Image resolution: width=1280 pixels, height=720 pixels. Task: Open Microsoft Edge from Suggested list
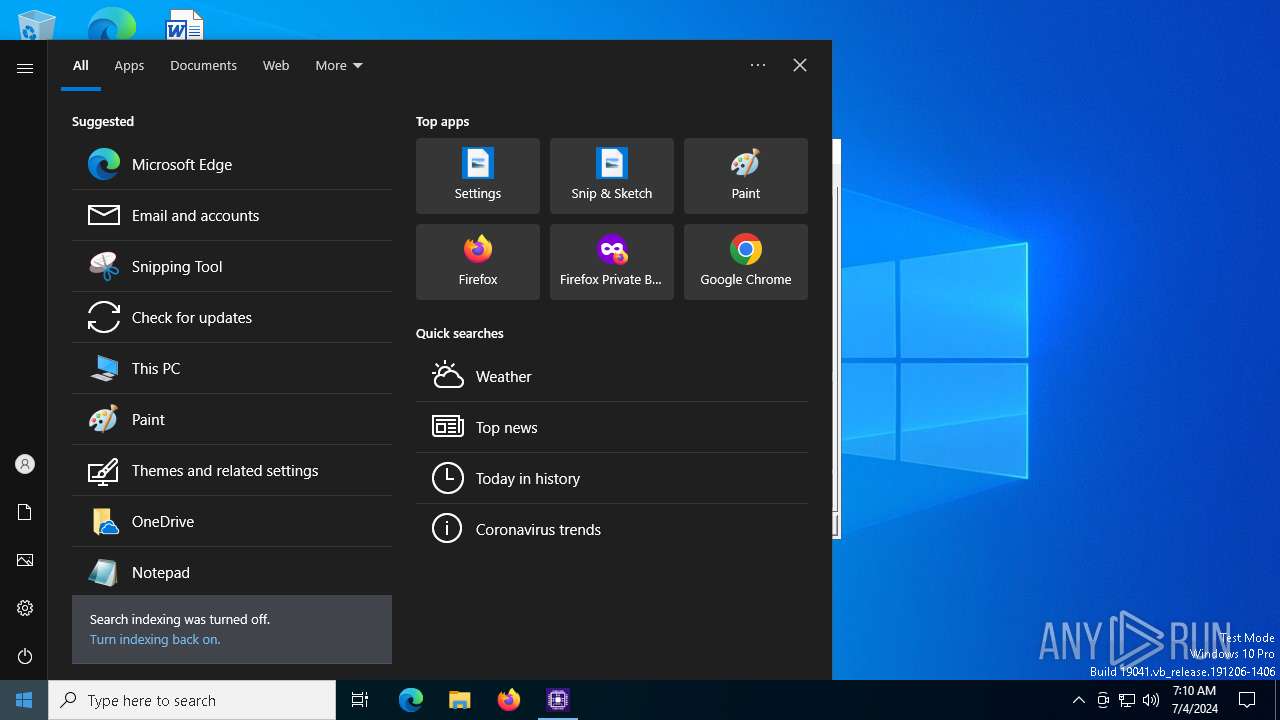[232, 164]
